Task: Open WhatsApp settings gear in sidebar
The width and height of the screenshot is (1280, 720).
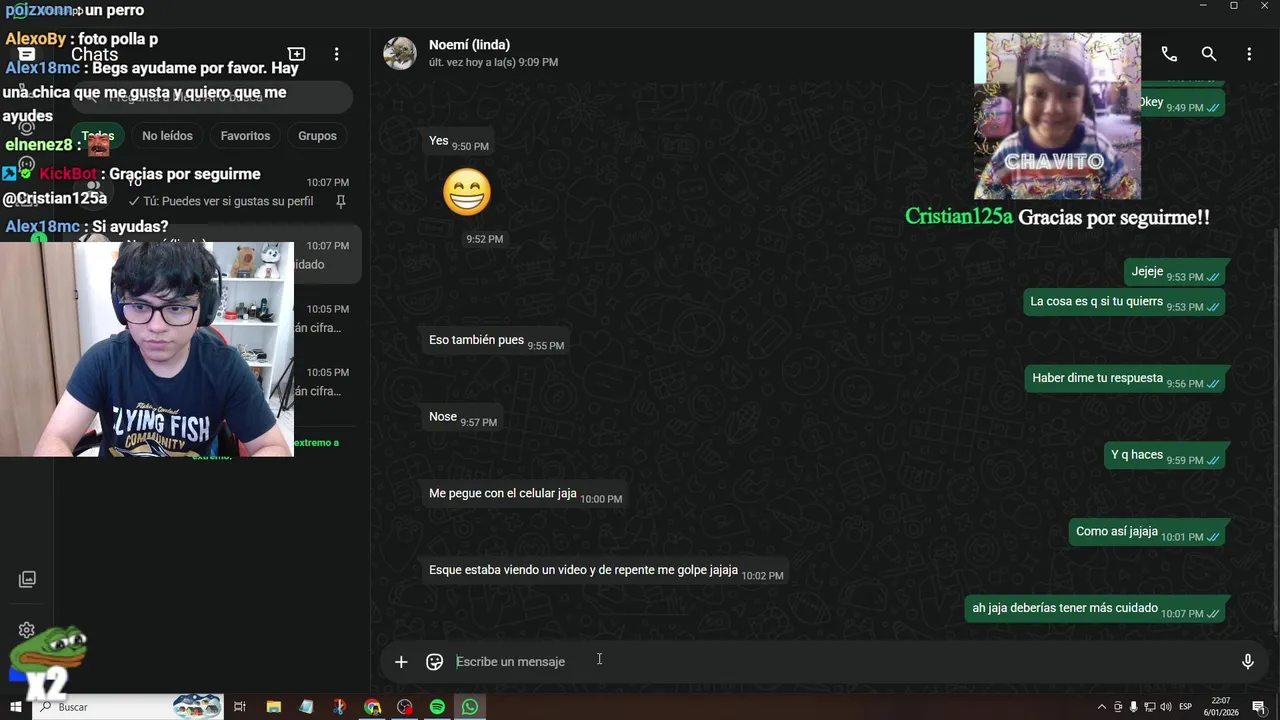Action: tap(27, 630)
